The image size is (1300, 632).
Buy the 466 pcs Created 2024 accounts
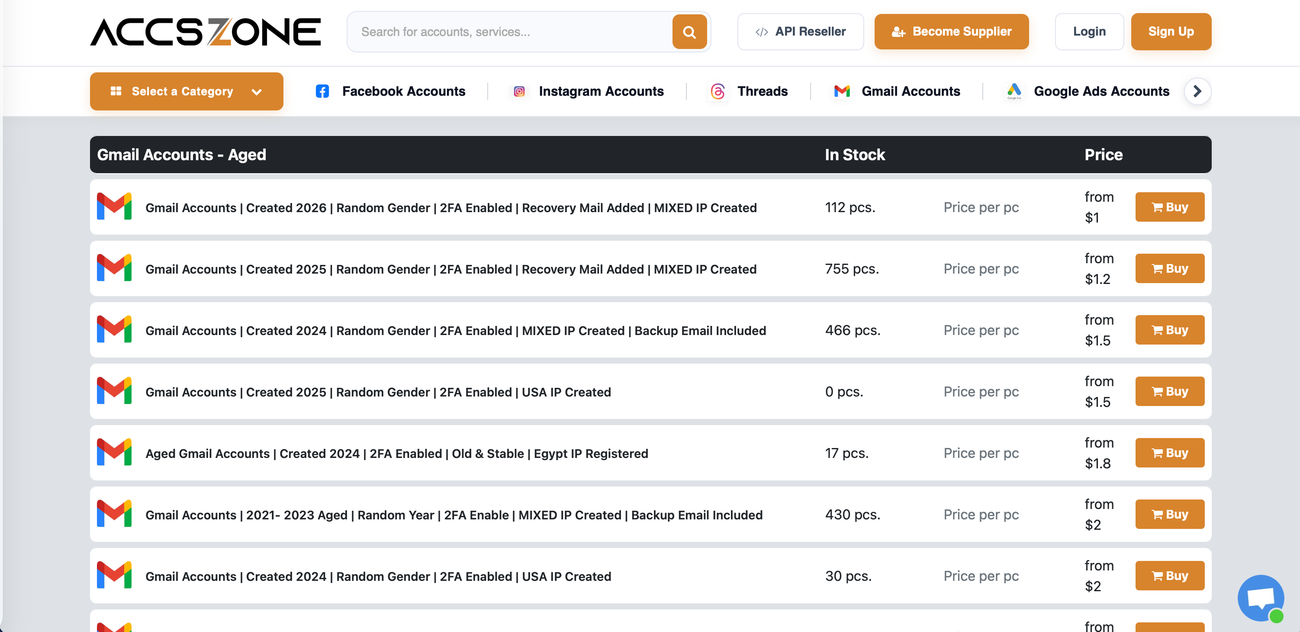click(x=1169, y=330)
